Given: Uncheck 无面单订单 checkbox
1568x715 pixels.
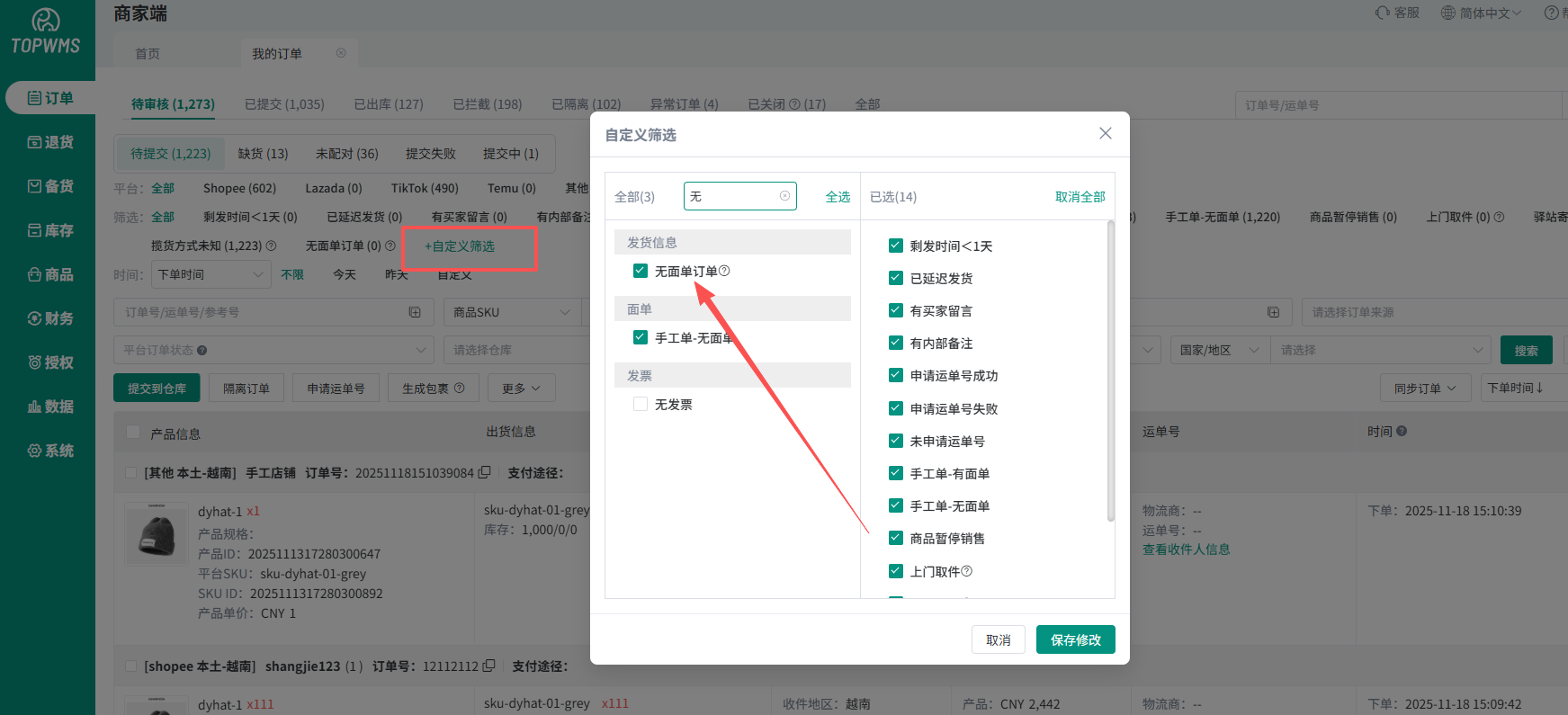Looking at the screenshot, I should point(641,271).
